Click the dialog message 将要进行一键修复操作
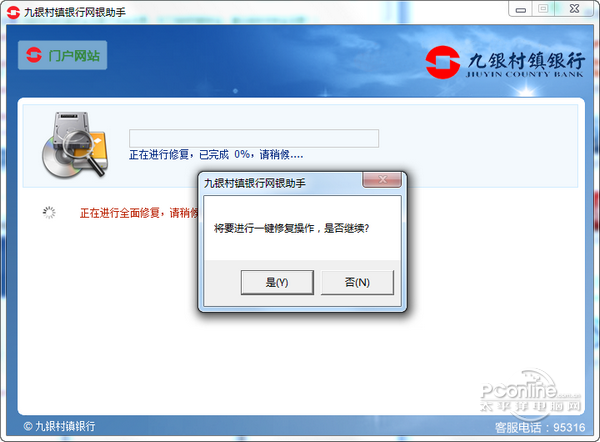This screenshot has width=600, height=442. (x=264, y=228)
